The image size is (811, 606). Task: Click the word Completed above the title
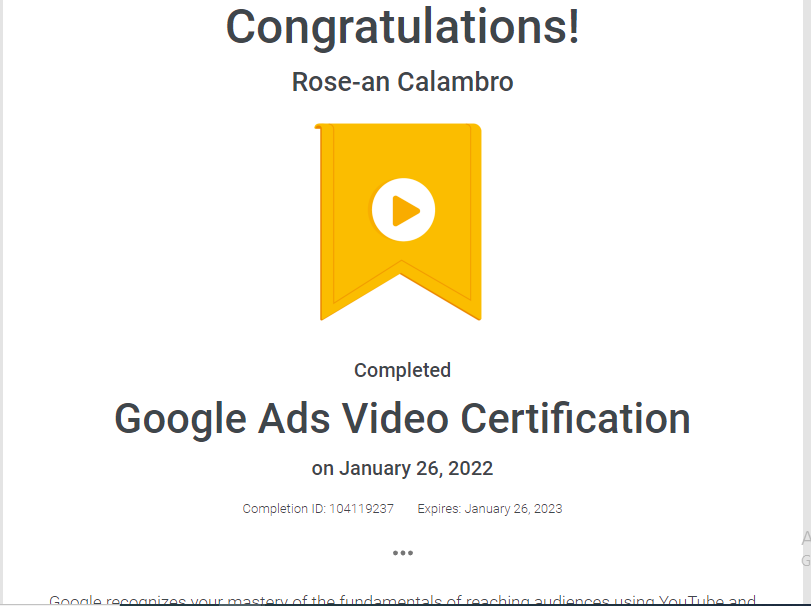pos(402,370)
